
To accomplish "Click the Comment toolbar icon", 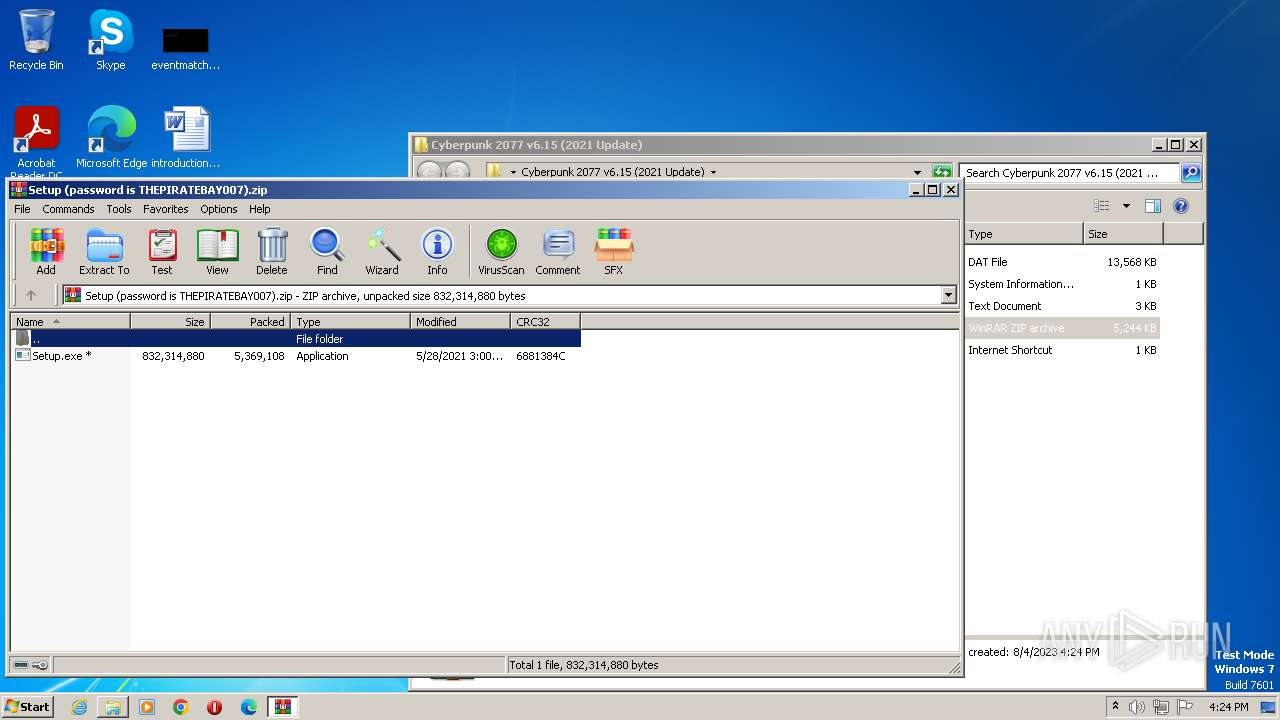I will click(x=558, y=251).
